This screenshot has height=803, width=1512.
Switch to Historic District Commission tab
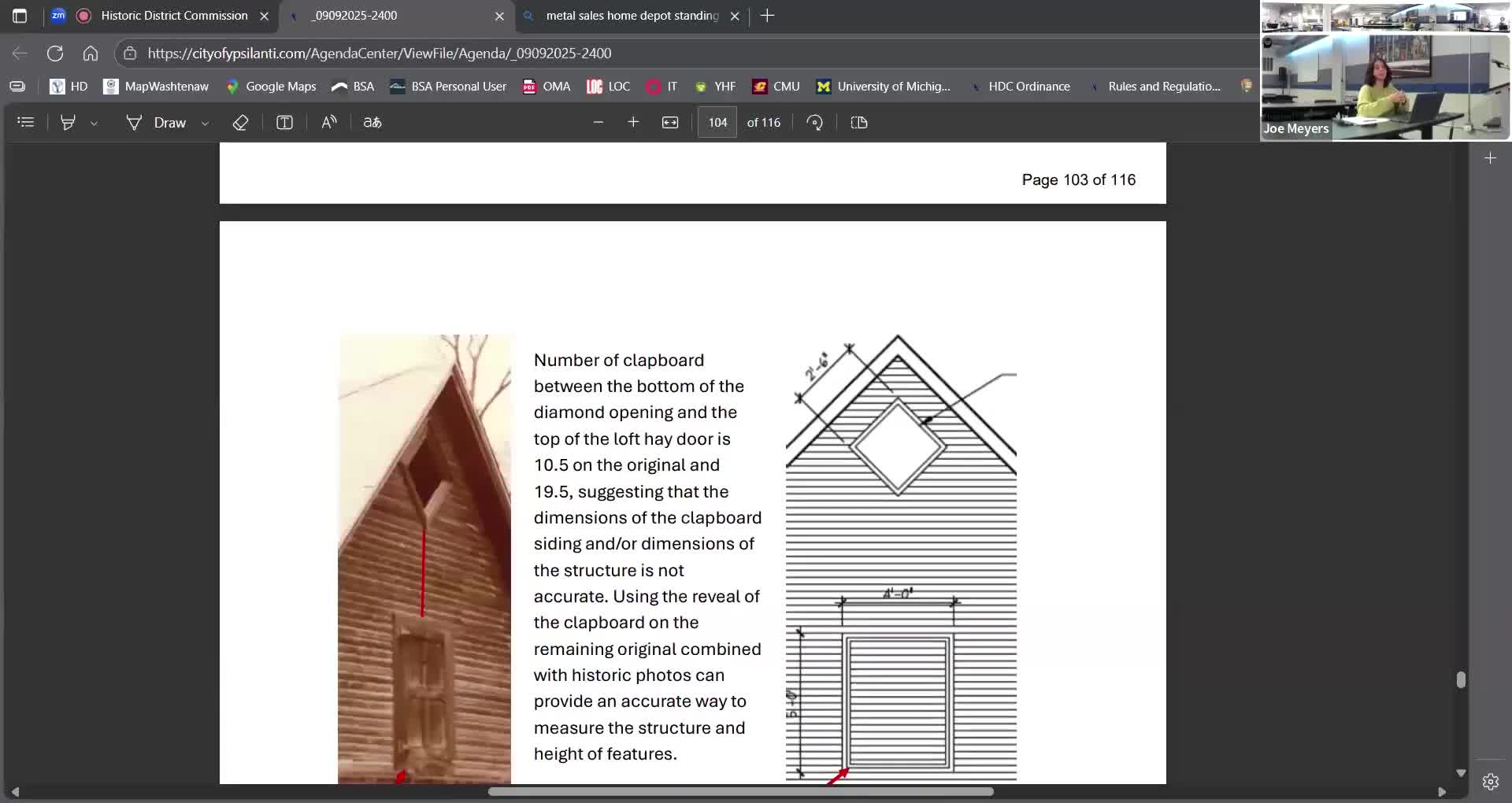pos(173,16)
